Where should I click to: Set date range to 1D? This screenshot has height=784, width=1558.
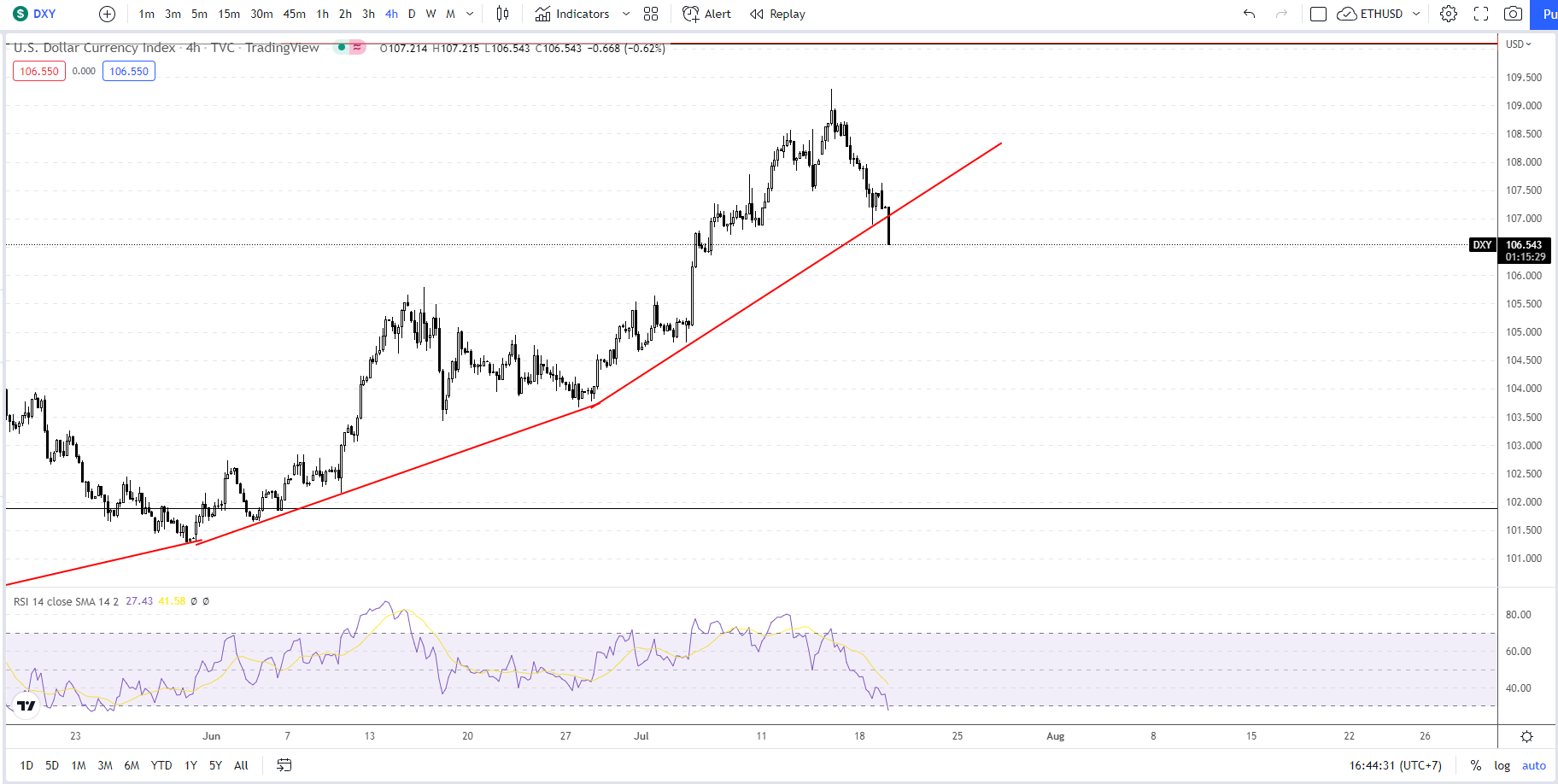point(26,765)
